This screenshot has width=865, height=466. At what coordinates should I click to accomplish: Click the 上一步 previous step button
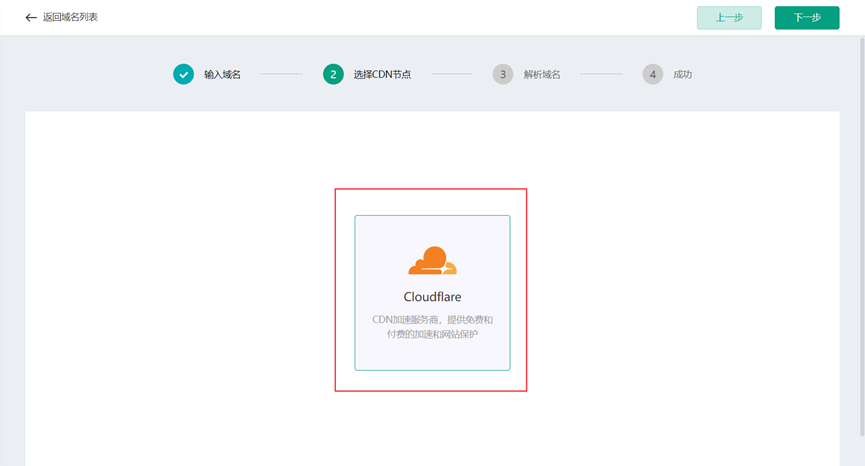729,18
